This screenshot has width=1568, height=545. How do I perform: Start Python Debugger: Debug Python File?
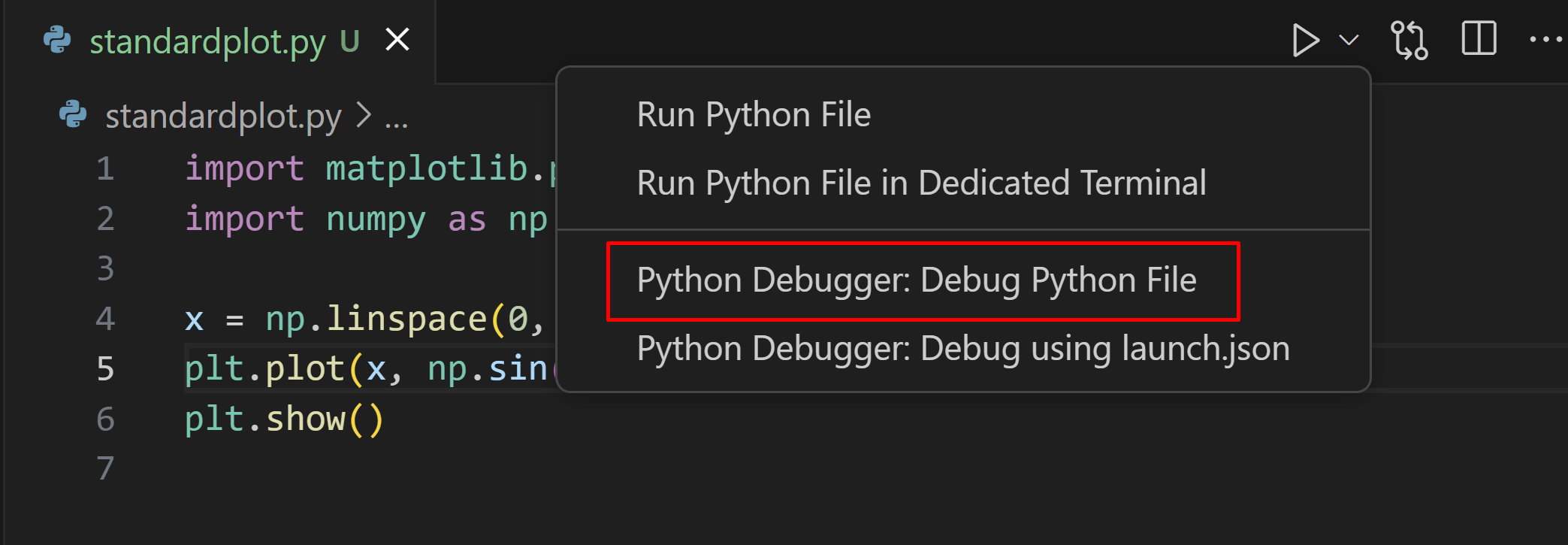pyautogui.click(x=916, y=280)
